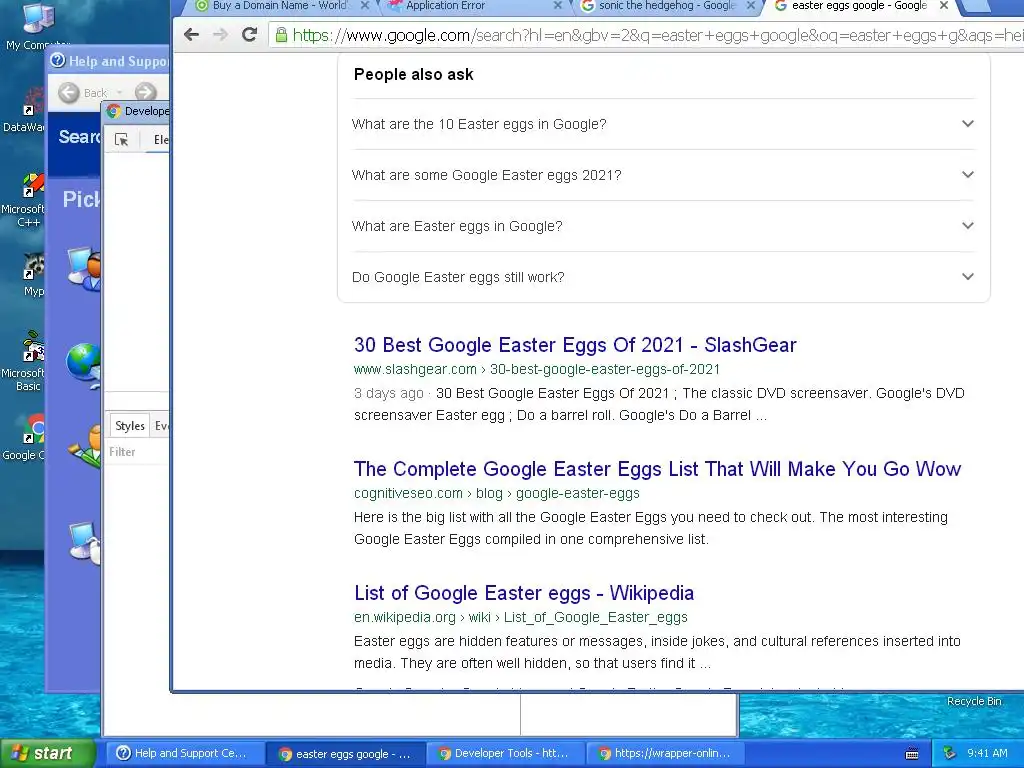Select the inspect element tool in DevTools
This screenshot has width=1024, height=768.
tap(121, 140)
